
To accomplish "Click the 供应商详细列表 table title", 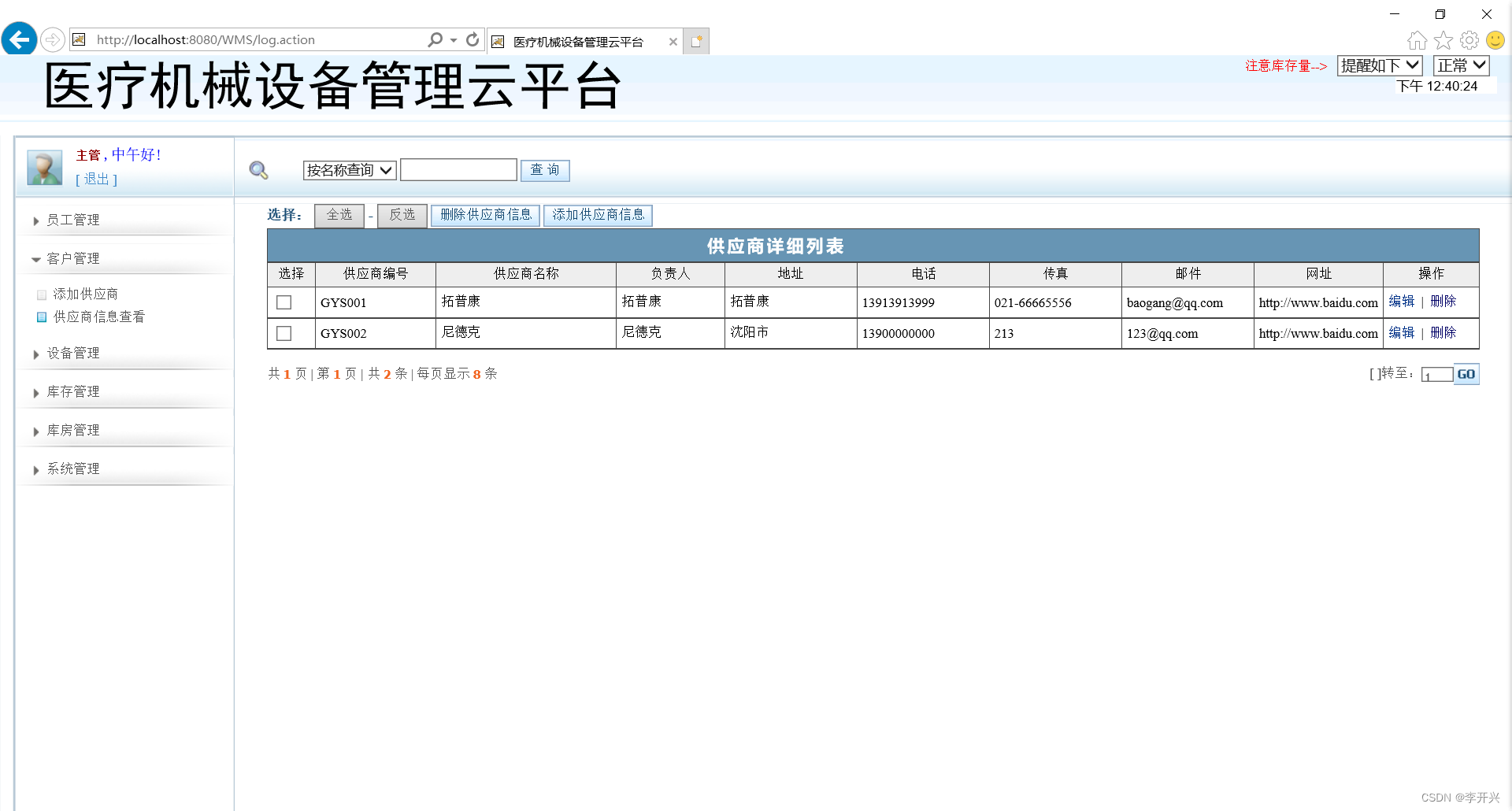I will coord(776,246).
